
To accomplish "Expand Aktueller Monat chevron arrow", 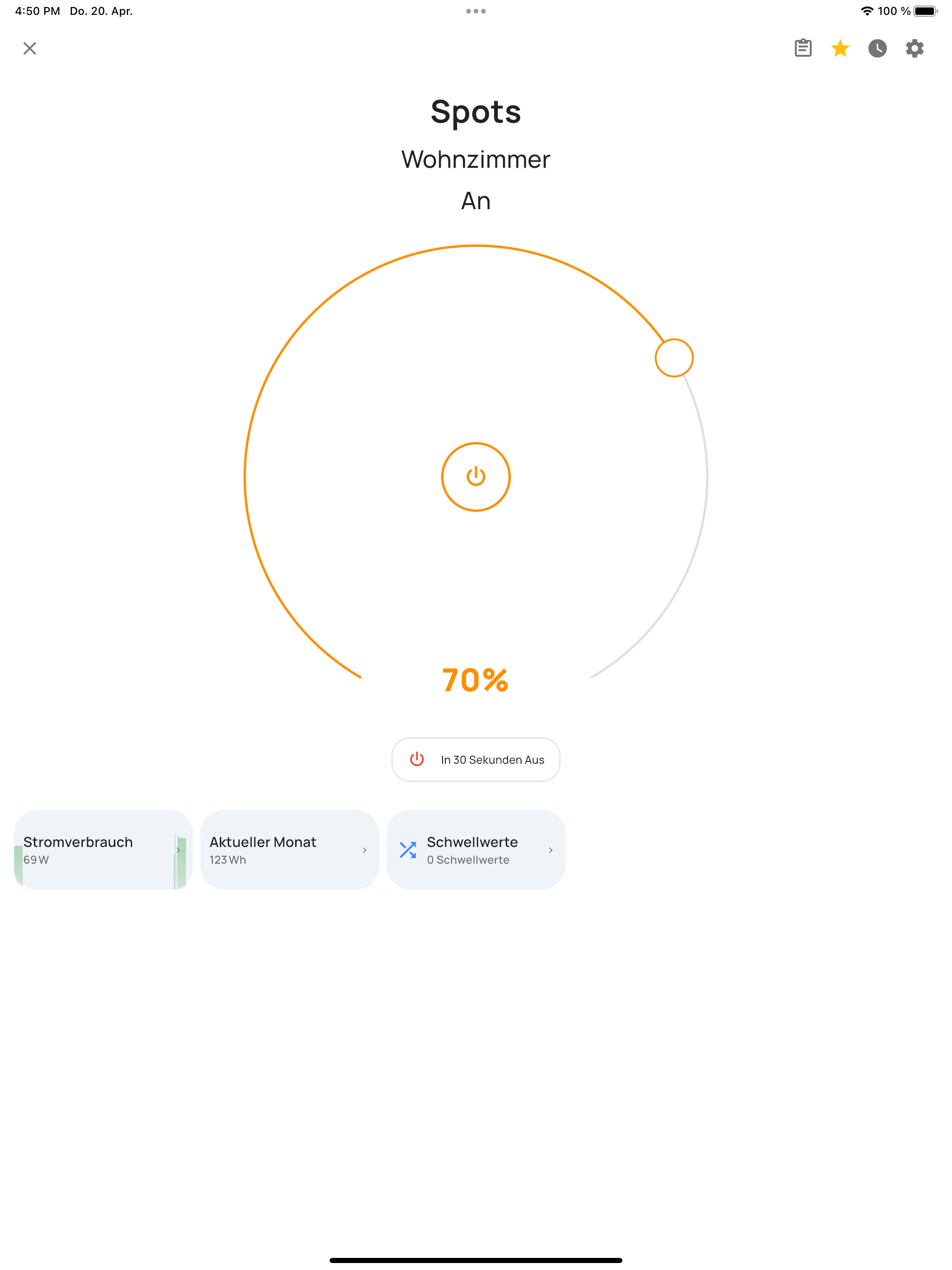I will click(364, 850).
